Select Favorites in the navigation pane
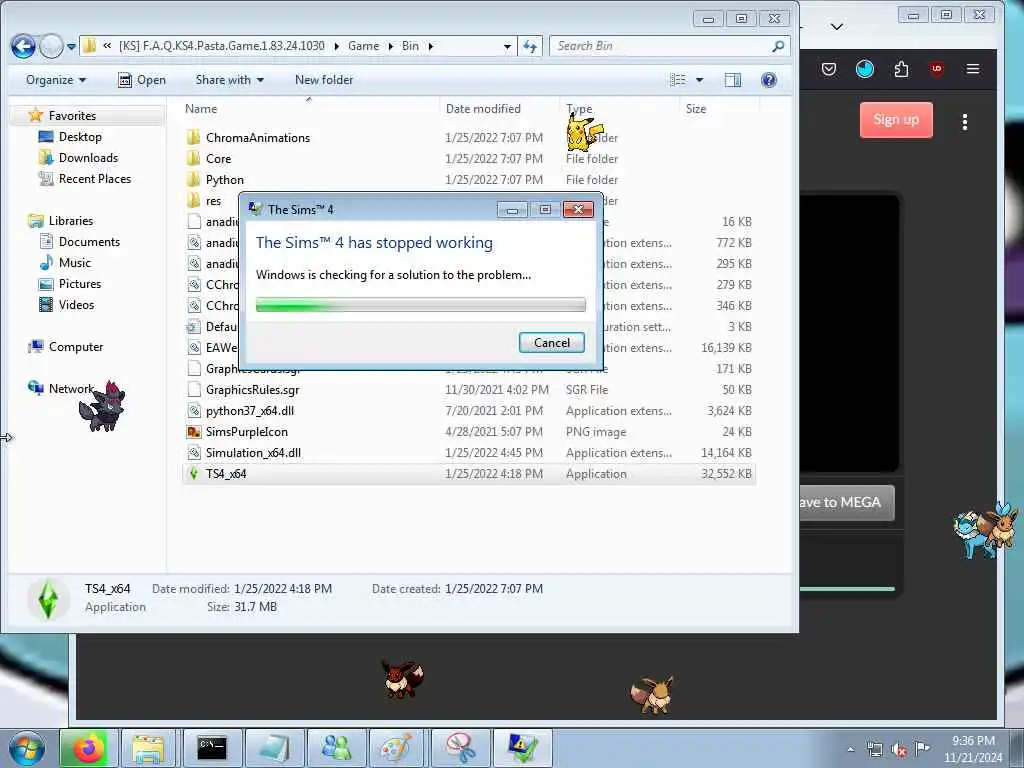1024x768 pixels. coord(72,116)
